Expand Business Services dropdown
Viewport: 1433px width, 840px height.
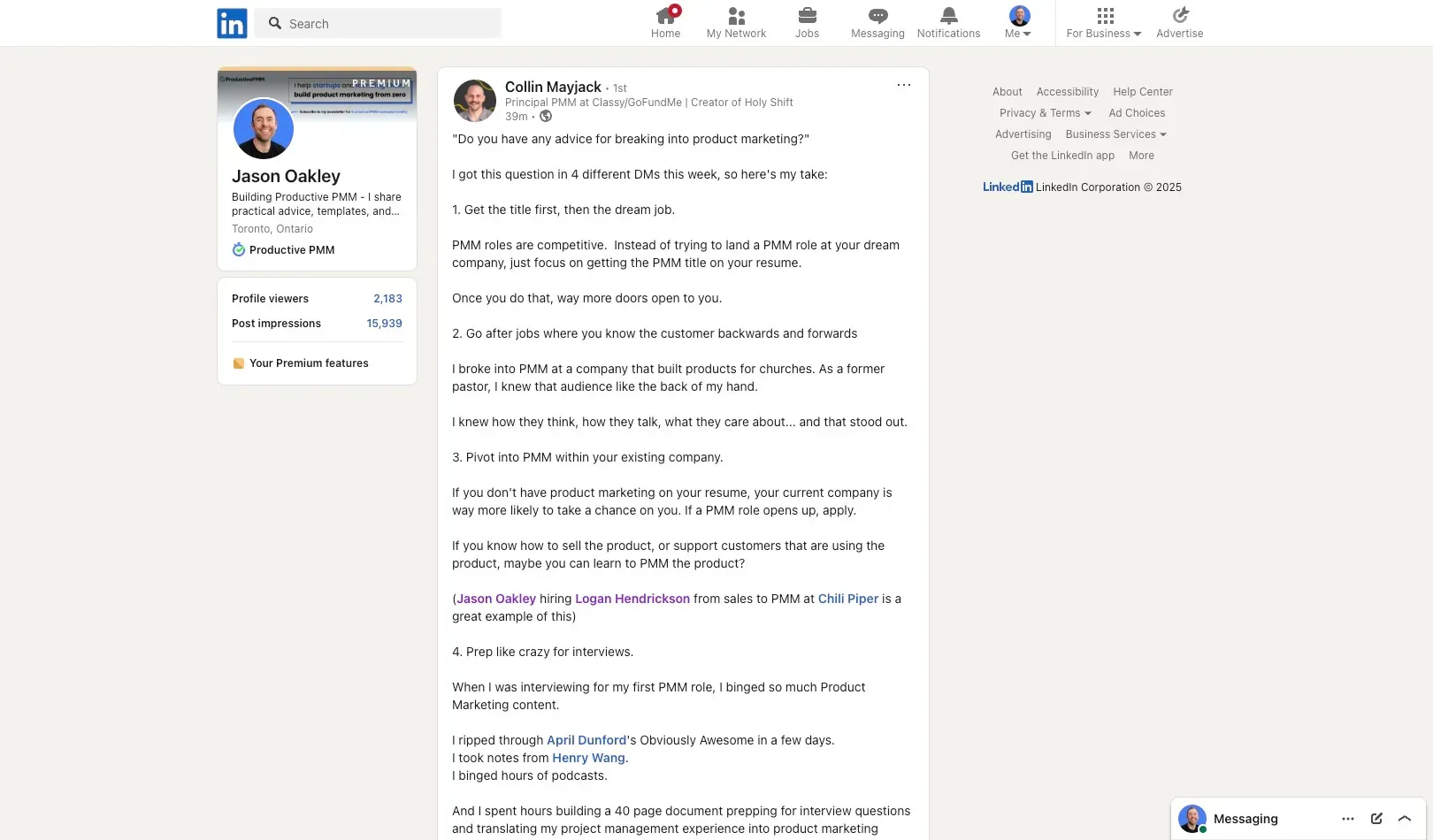click(1115, 134)
